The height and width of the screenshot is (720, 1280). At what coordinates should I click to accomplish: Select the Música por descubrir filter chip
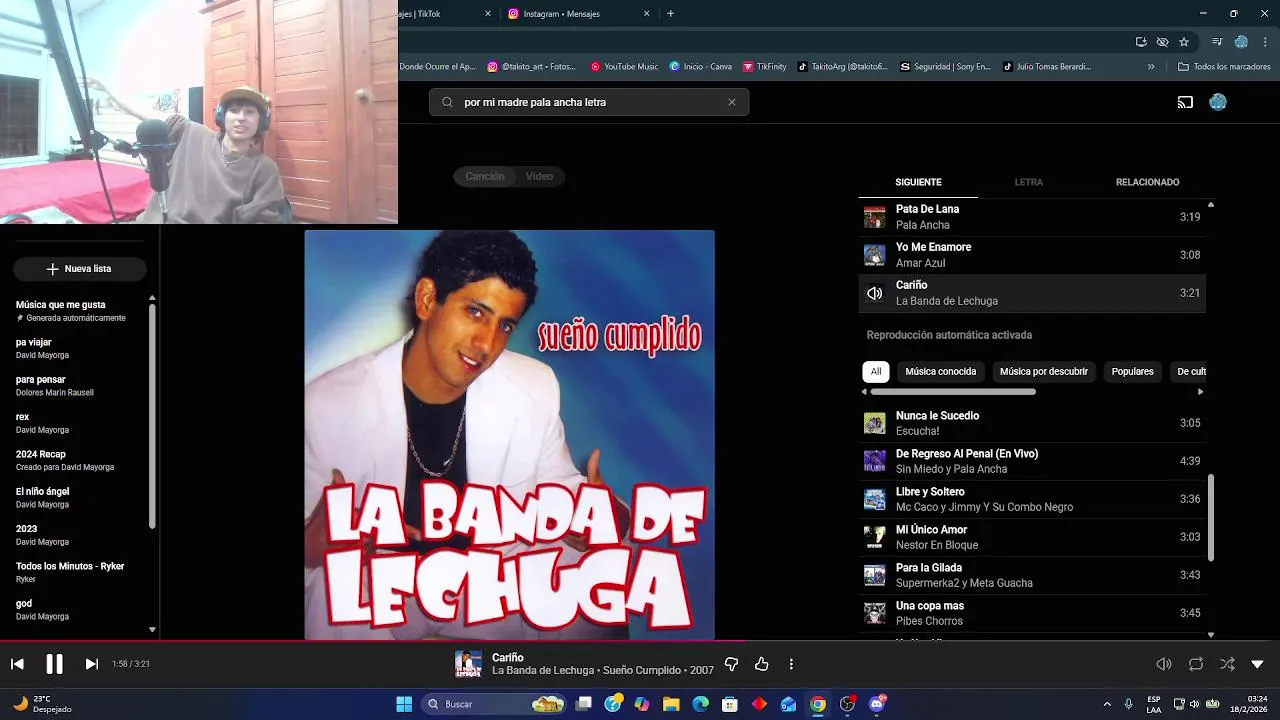[x=1044, y=371]
